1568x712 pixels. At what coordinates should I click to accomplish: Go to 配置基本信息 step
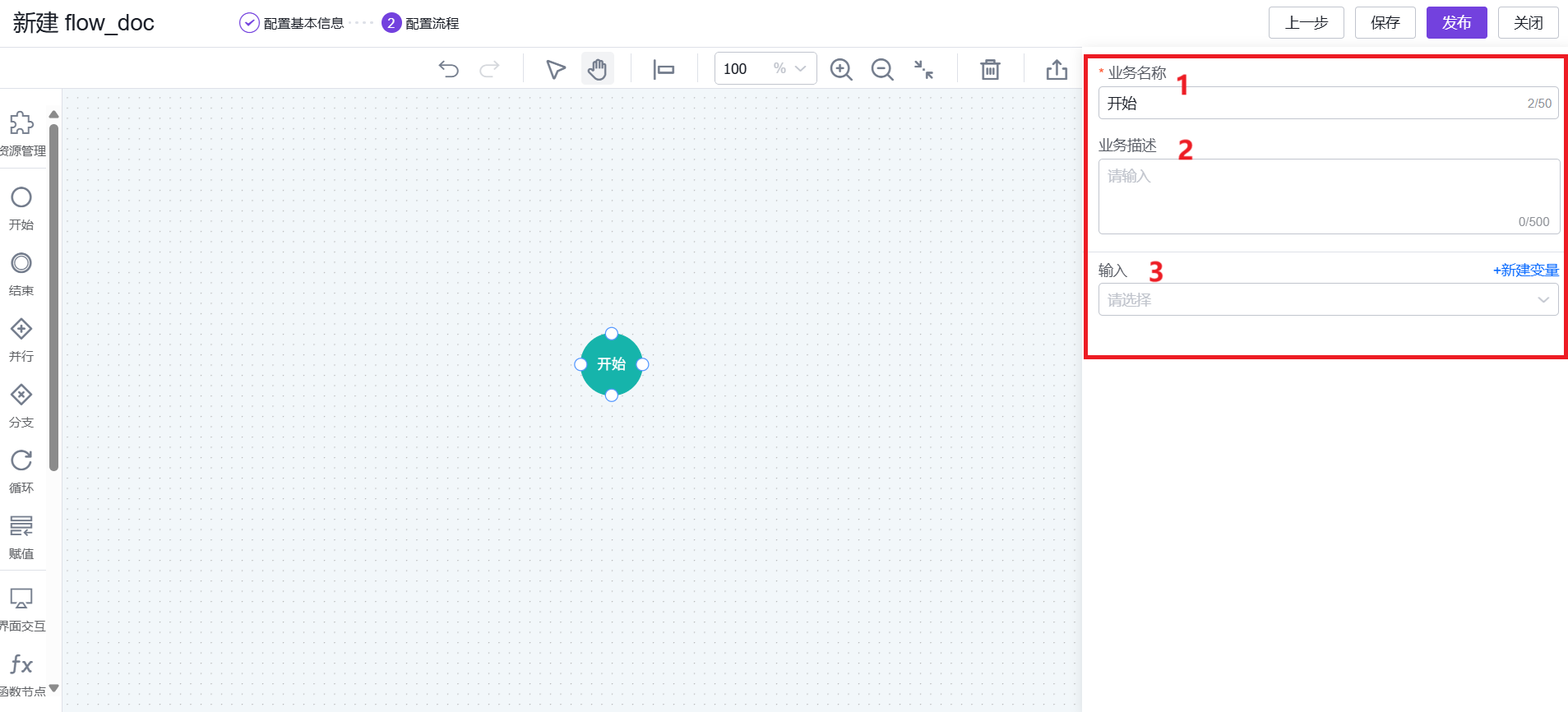point(293,23)
